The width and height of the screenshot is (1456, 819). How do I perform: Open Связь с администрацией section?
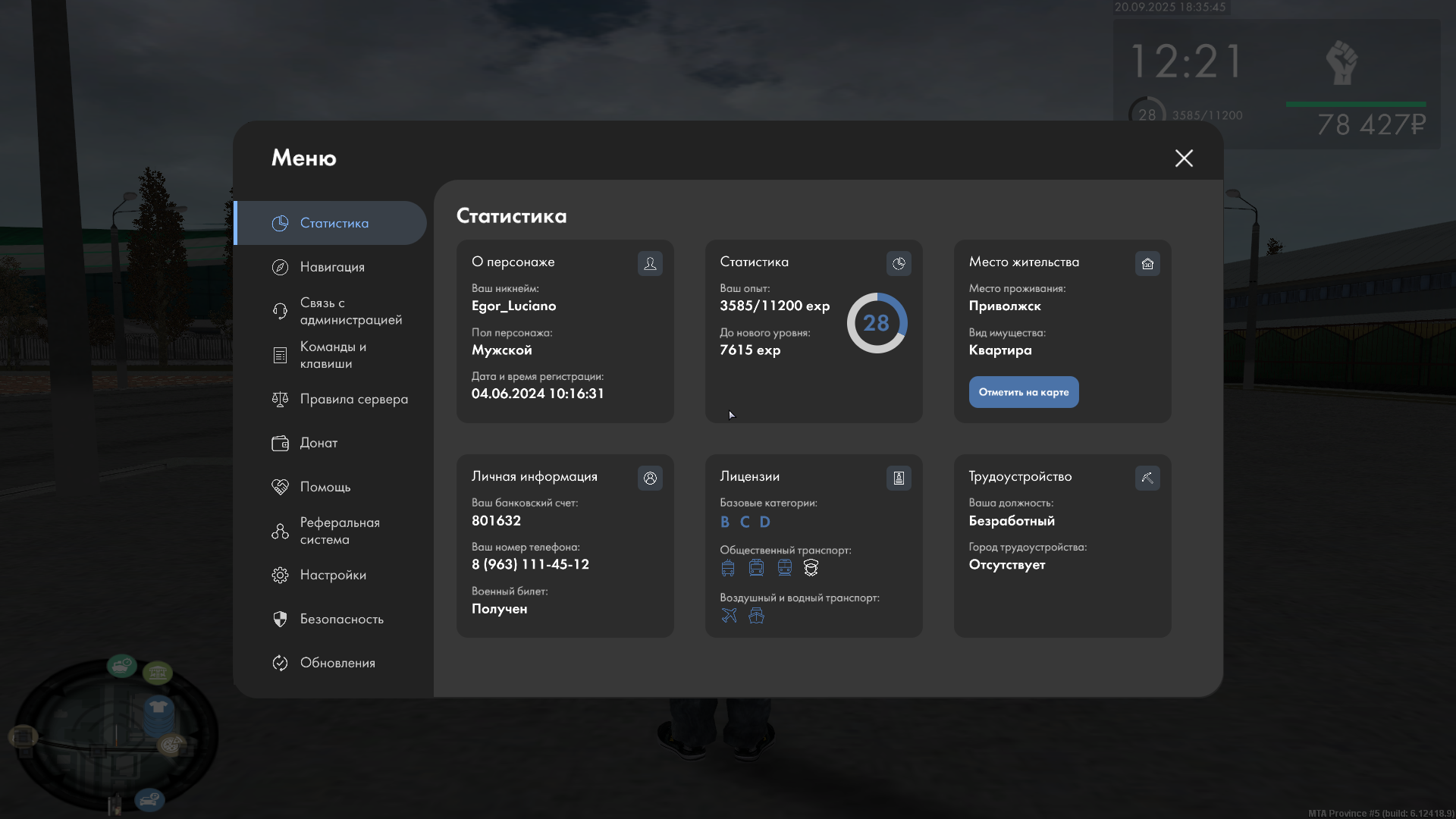pos(350,311)
